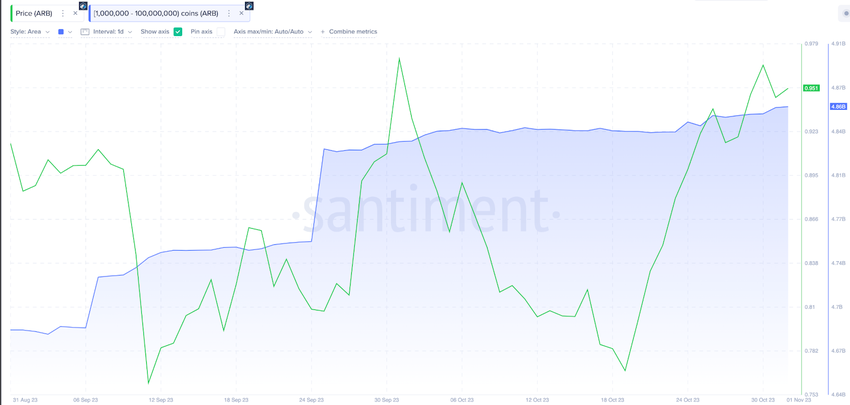Uncheck the Show axis checkbox
The height and width of the screenshot is (405, 850).
[178, 32]
